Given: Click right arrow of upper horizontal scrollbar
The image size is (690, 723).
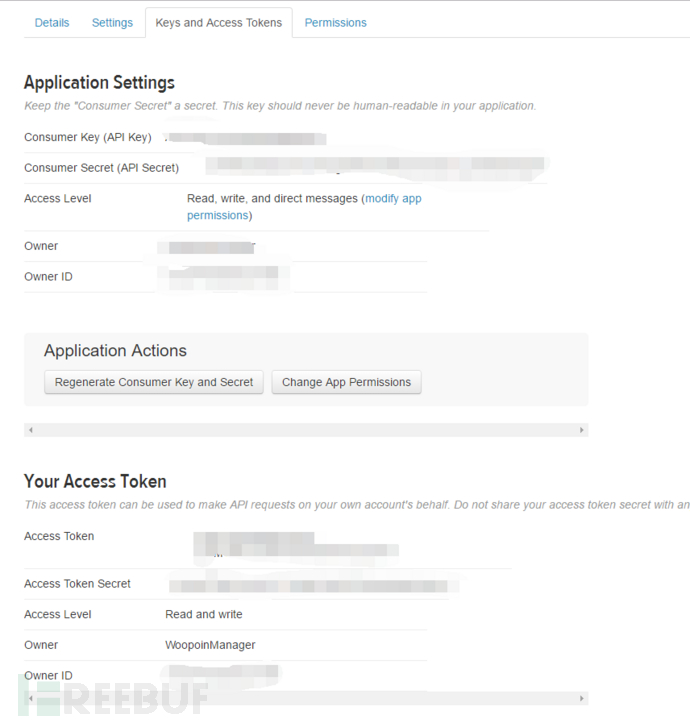Looking at the screenshot, I should 581,430.
